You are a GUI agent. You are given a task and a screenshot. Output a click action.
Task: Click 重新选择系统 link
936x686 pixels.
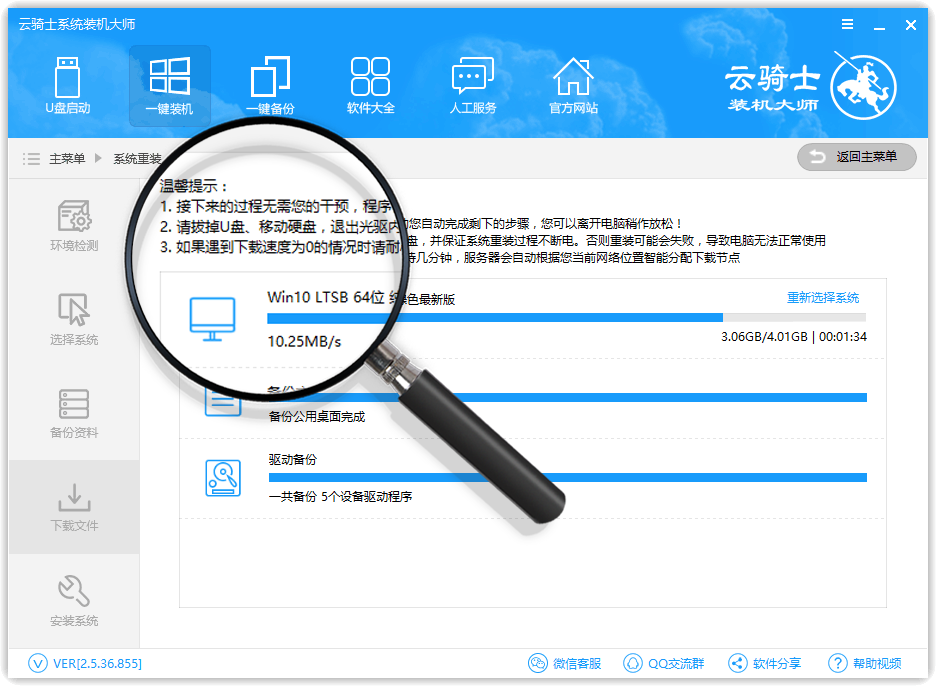(x=823, y=297)
